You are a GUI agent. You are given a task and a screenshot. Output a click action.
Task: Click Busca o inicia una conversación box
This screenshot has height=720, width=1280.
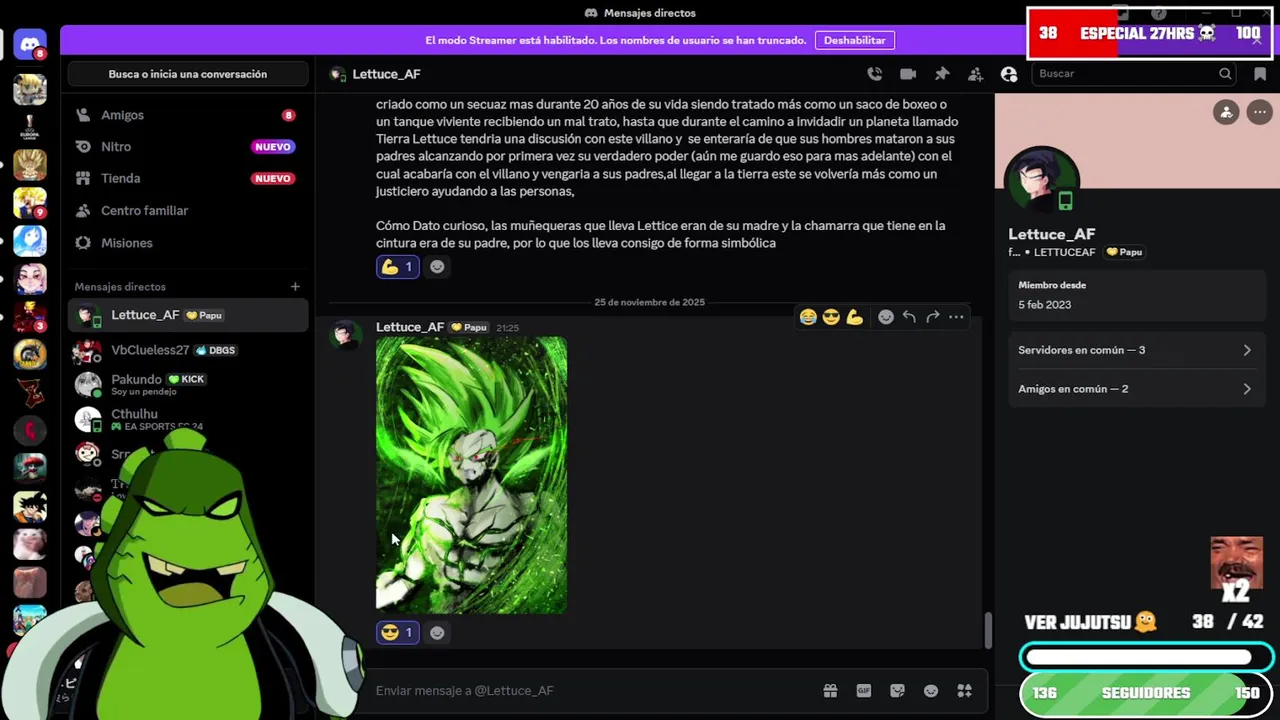188,74
